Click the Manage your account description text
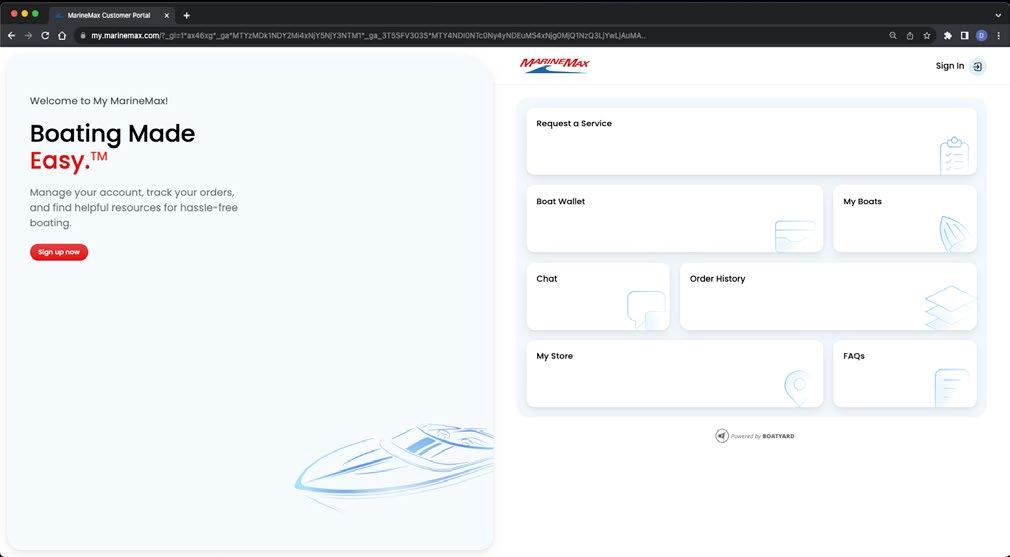This screenshot has height=557, width=1010. click(x=133, y=207)
